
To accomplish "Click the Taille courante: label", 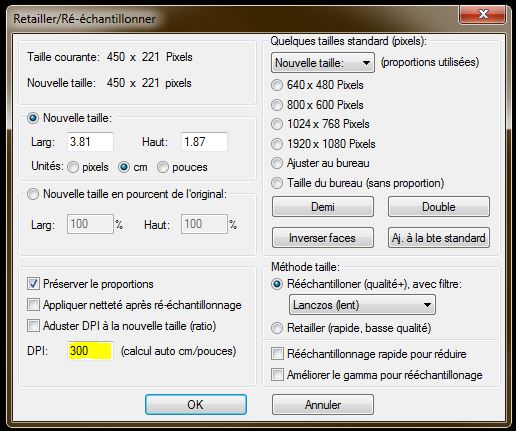I will click(x=63, y=57).
